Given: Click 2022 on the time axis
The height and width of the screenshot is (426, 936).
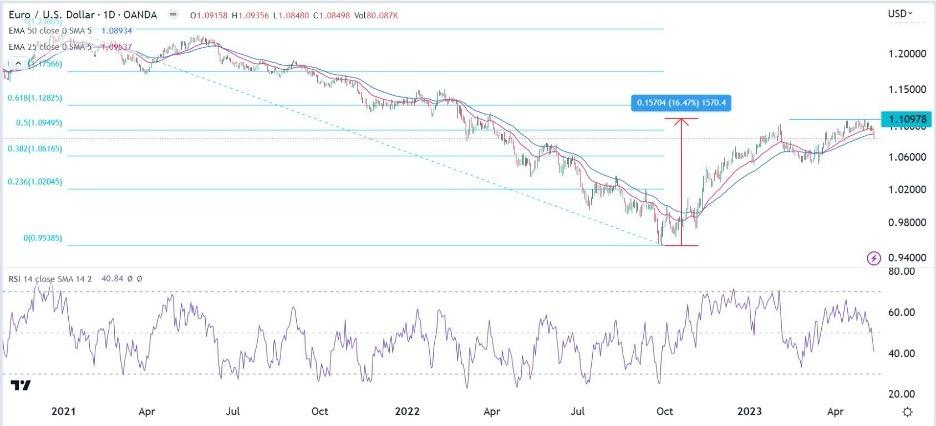Looking at the screenshot, I should point(406,411).
